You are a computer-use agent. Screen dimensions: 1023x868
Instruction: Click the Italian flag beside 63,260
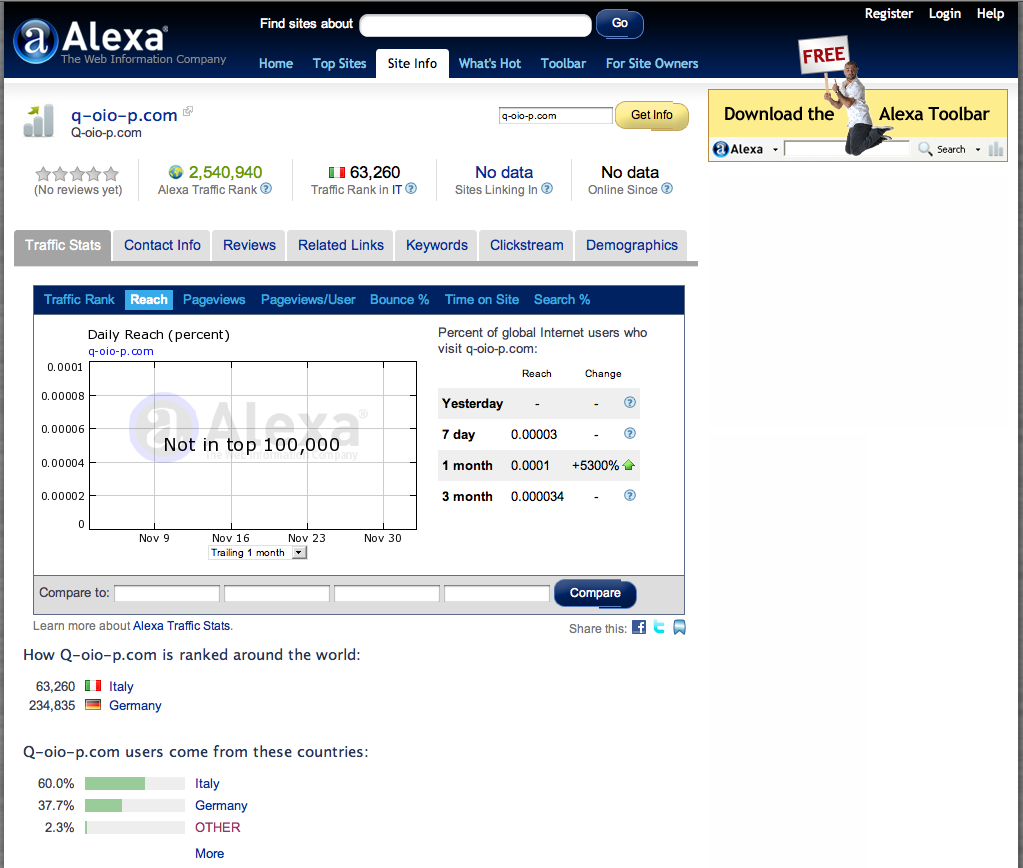(x=337, y=172)
